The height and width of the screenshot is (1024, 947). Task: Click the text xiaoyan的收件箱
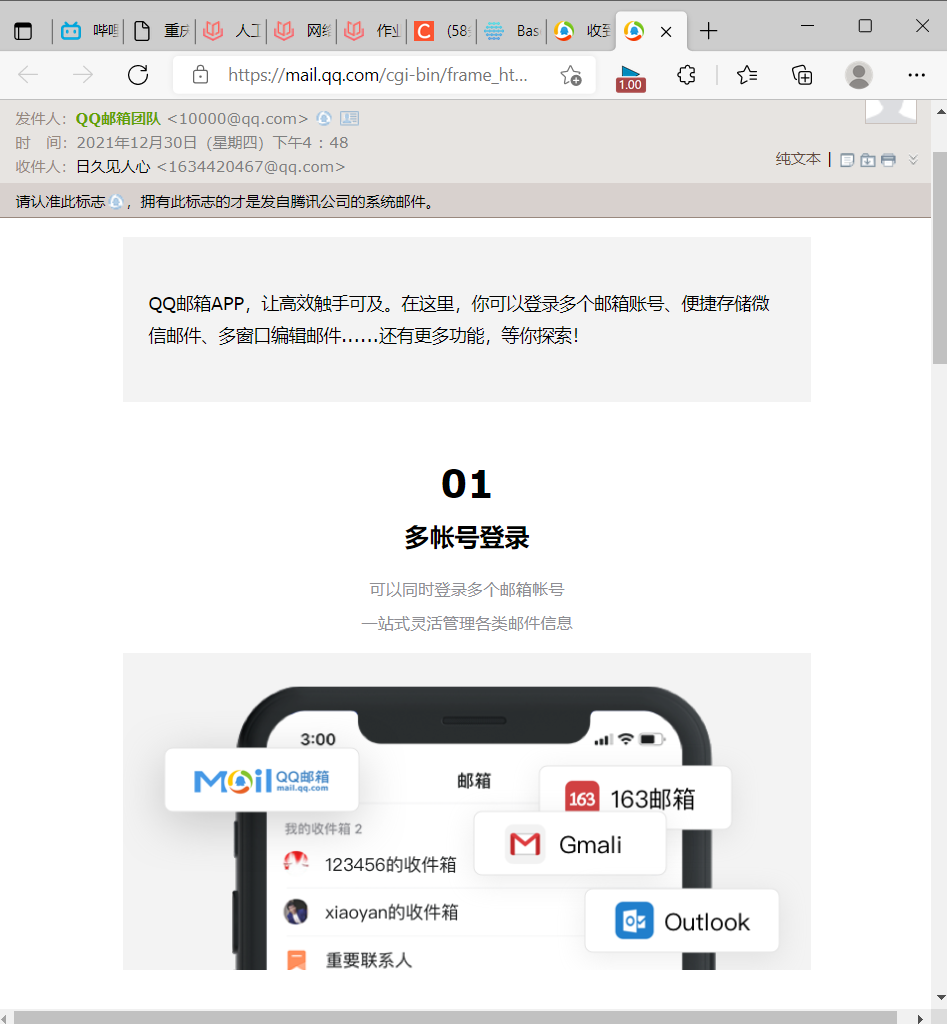point(391,912)
